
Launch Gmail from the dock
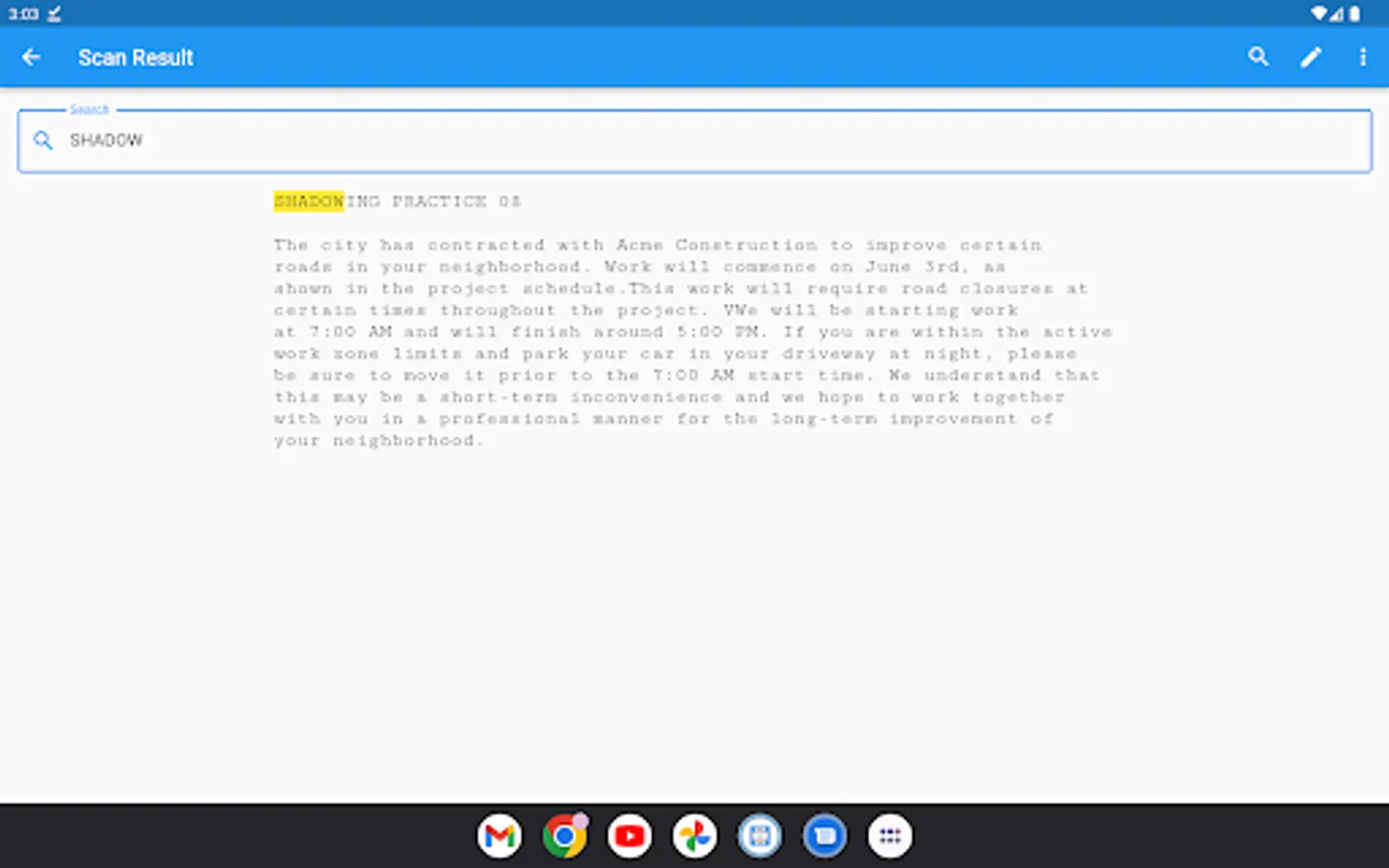tap(499, 835)
